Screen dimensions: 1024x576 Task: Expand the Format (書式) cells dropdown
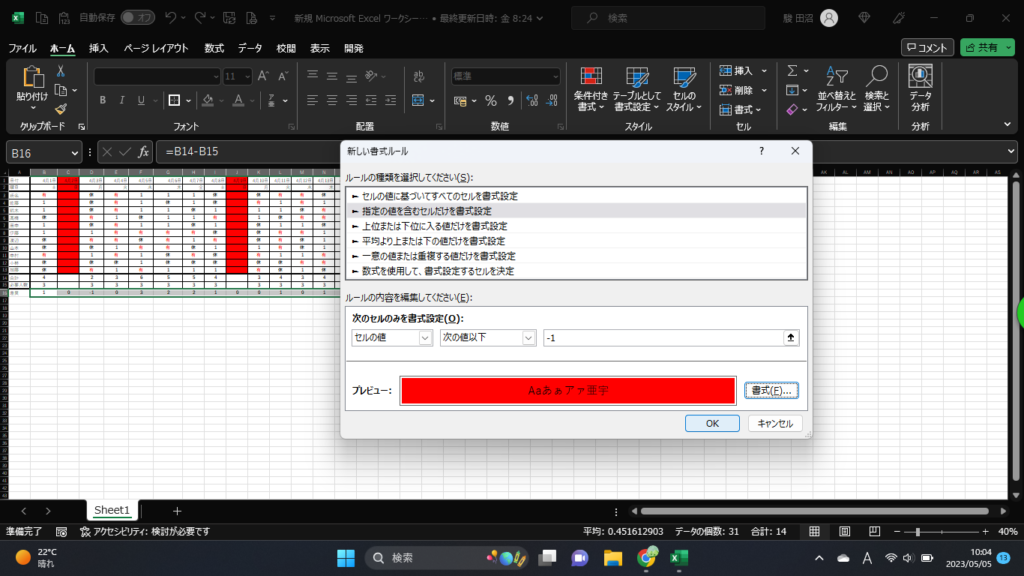point(758,110)
